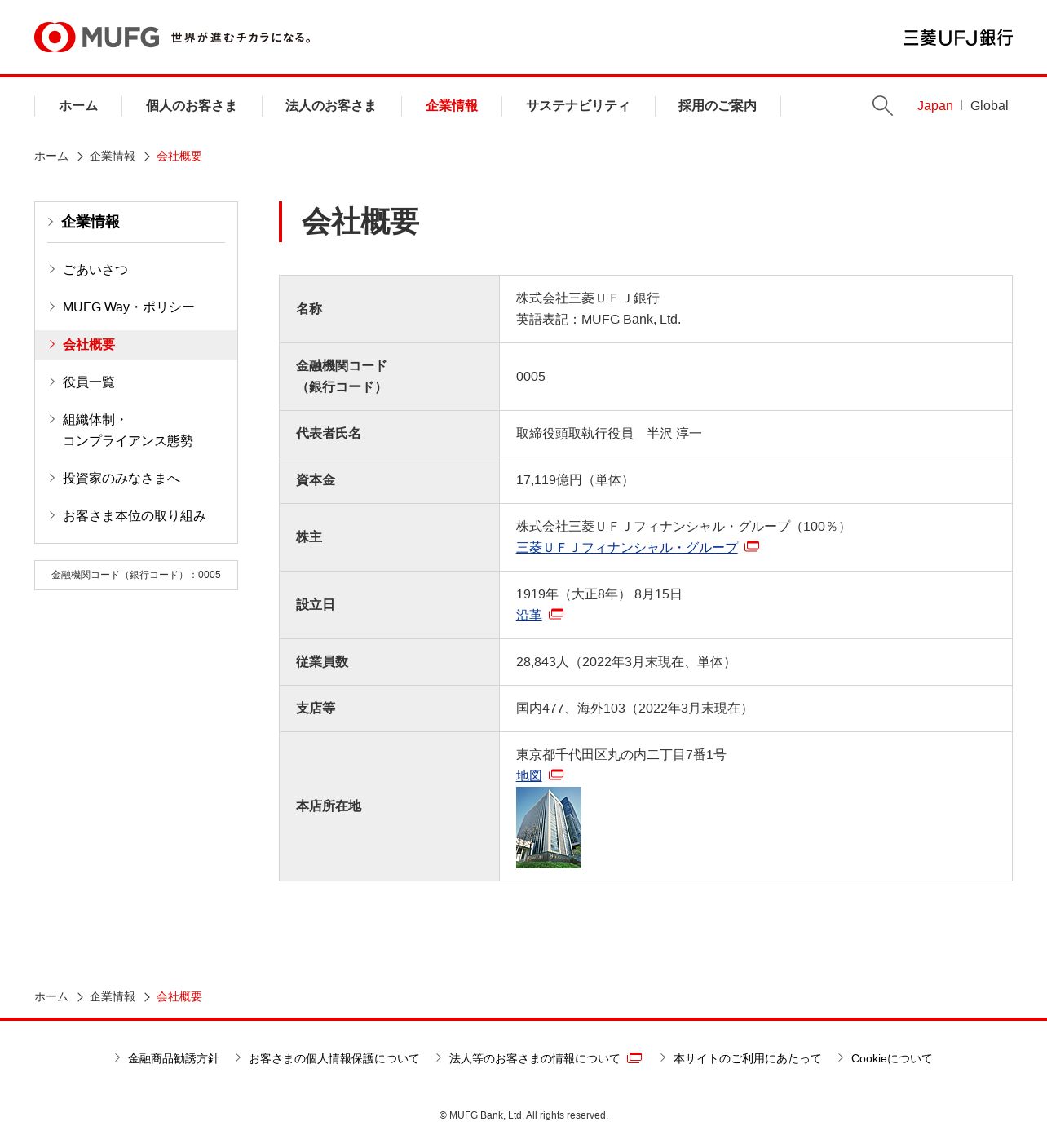Click 会社概要 in top breadcrumb
Viewport: 1047px width, 1148px height.
coord(179,157)
